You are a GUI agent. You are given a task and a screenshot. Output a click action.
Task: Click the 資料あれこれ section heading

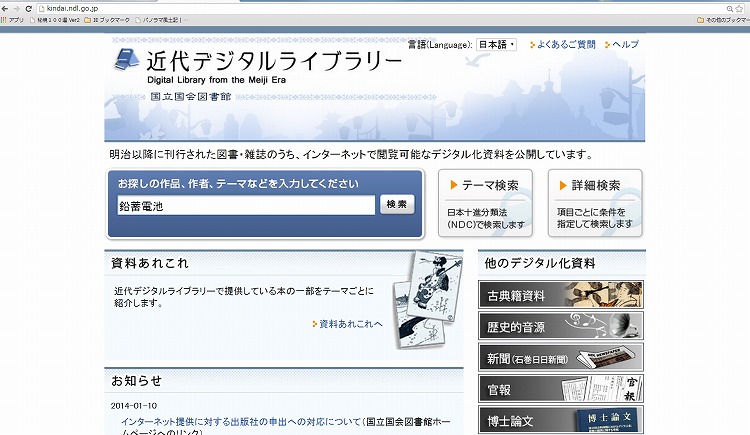(x=150, y=263)
